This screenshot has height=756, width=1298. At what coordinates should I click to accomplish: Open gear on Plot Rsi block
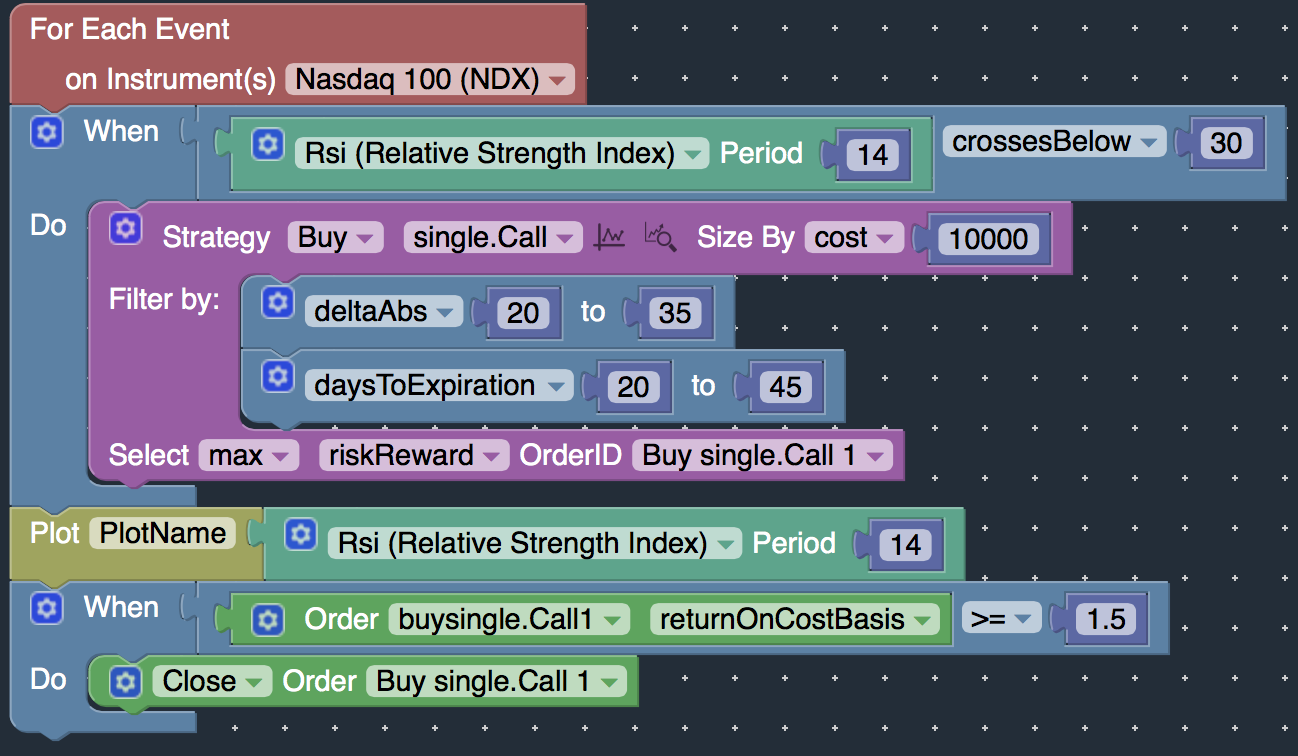click(x=299, y=535)
